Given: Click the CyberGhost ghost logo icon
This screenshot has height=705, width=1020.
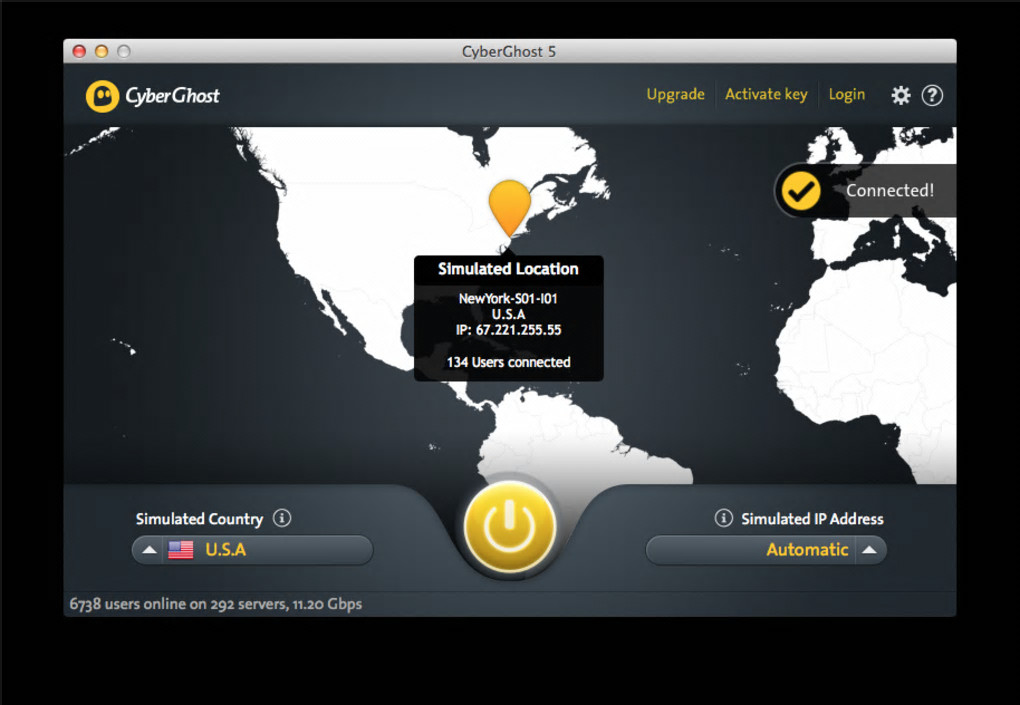Looking at the screenshot, I should pos(102,96).
